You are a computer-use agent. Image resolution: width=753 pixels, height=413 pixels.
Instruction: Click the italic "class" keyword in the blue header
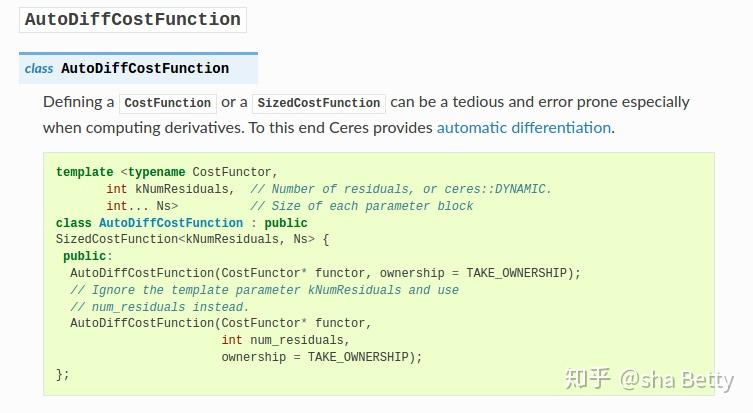[39, 69]
